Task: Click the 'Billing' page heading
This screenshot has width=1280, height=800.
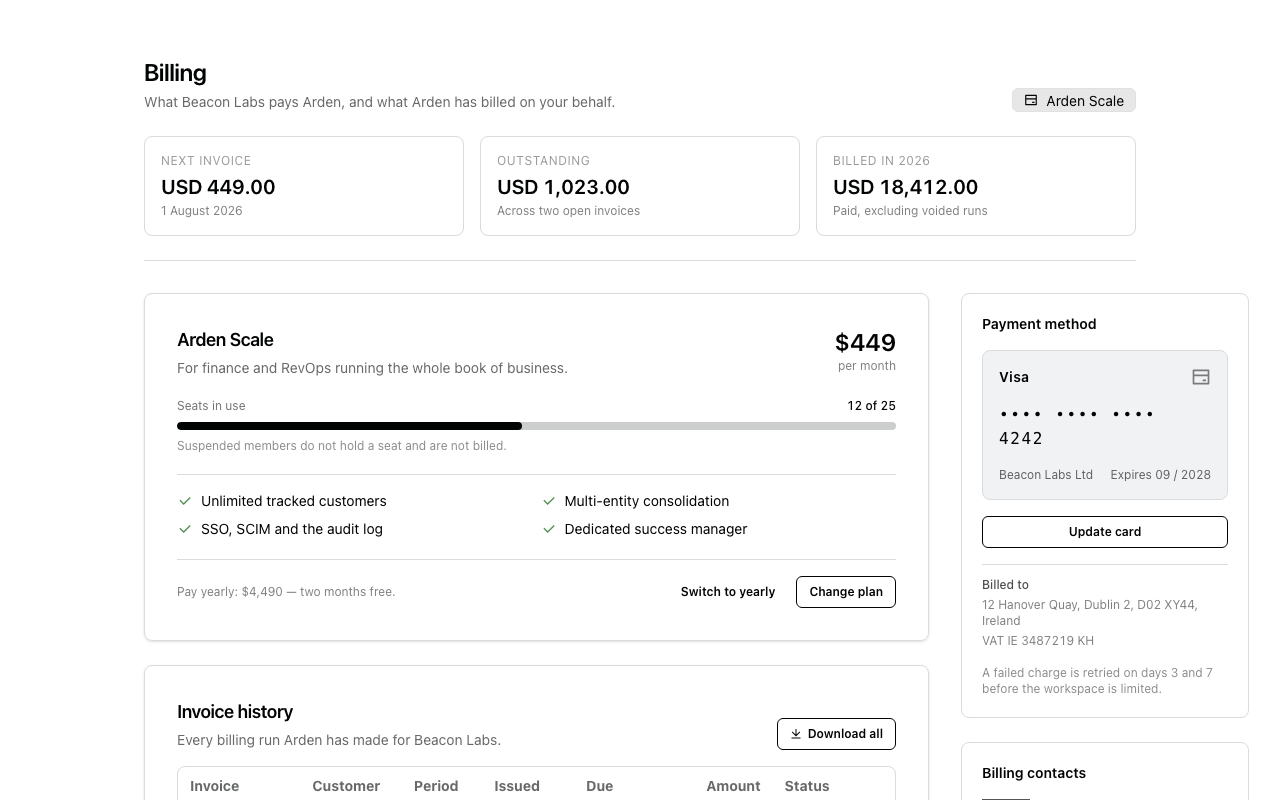Action: 175,73
